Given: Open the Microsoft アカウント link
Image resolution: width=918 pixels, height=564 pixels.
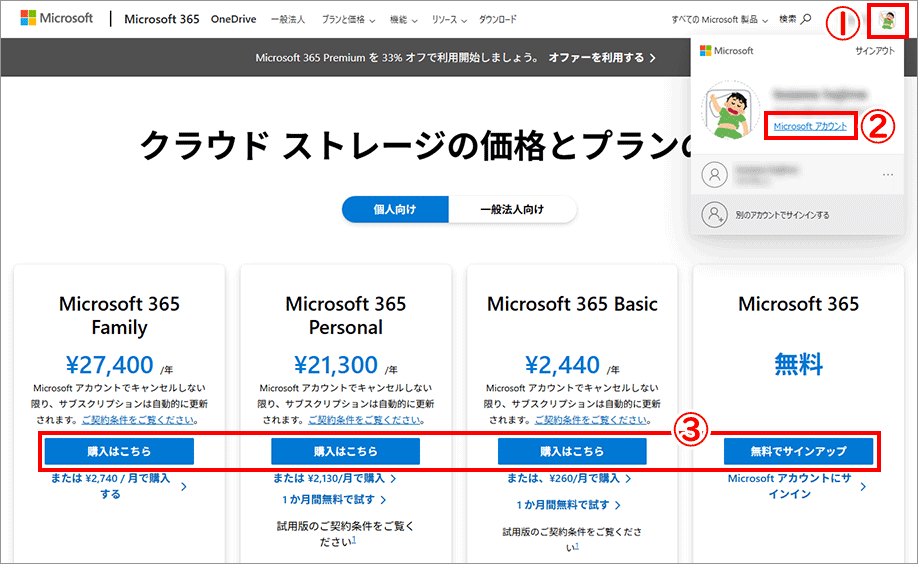Looking at the screenshot, I should pyautogui.click(x=810, y=126).
